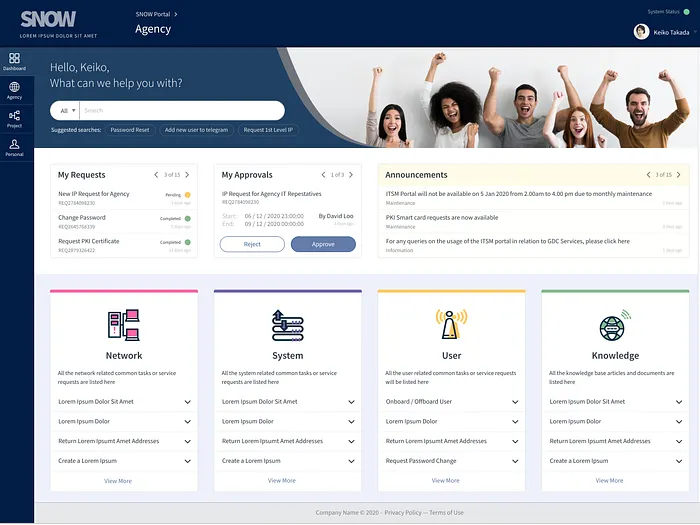Click the Knowledge globe icon

pyautogui.click(x=615, y=325)
